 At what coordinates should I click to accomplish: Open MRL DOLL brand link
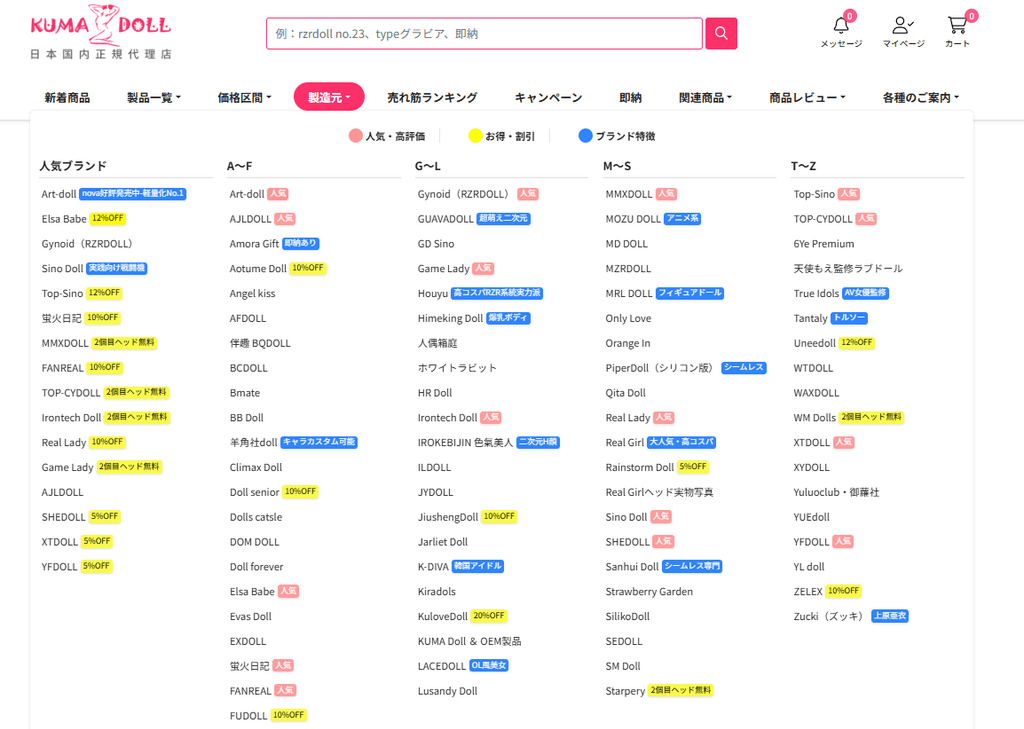(x=629, y=293)
